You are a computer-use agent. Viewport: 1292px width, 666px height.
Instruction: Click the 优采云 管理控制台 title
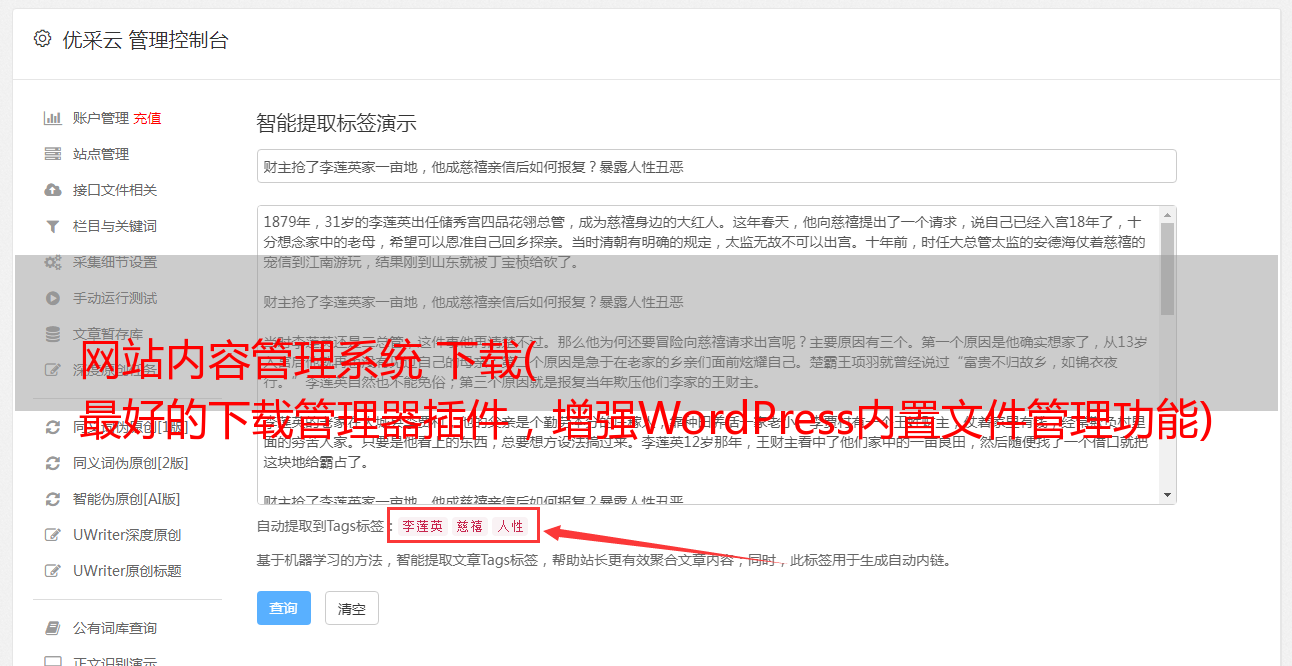tap(145, 40)
